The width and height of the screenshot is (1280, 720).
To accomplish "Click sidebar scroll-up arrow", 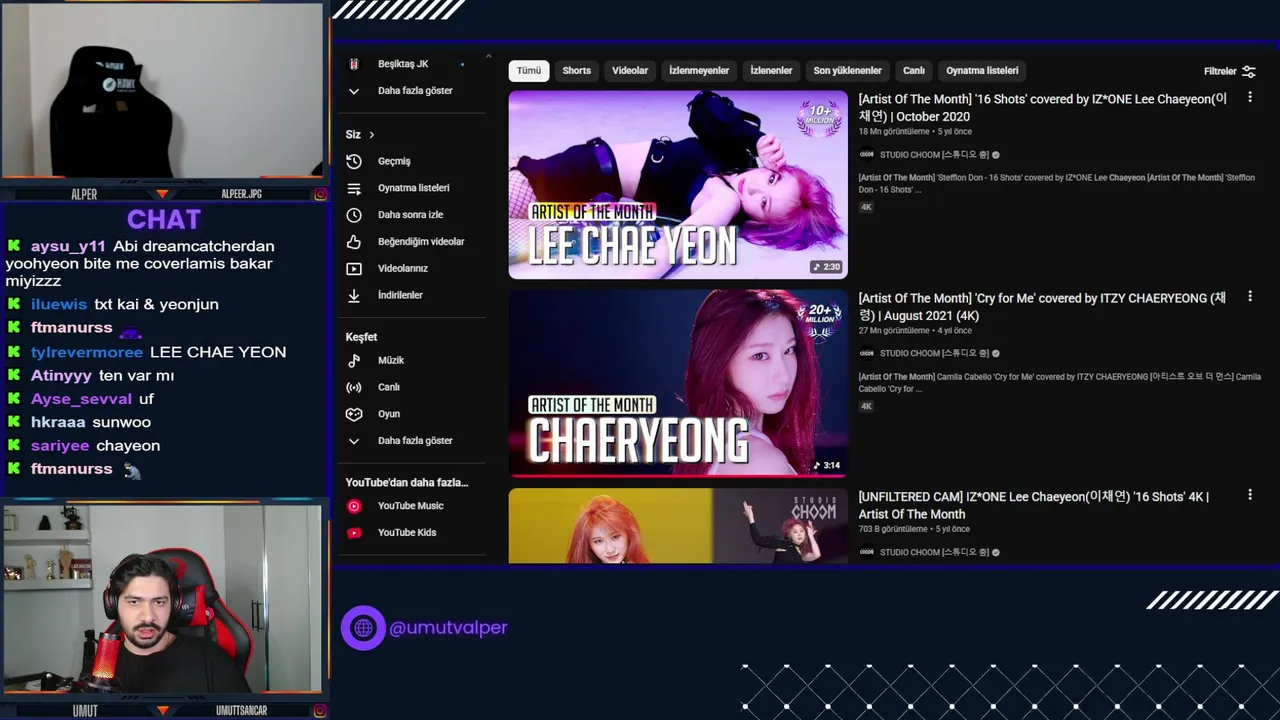I will click(x=488, y=57).
